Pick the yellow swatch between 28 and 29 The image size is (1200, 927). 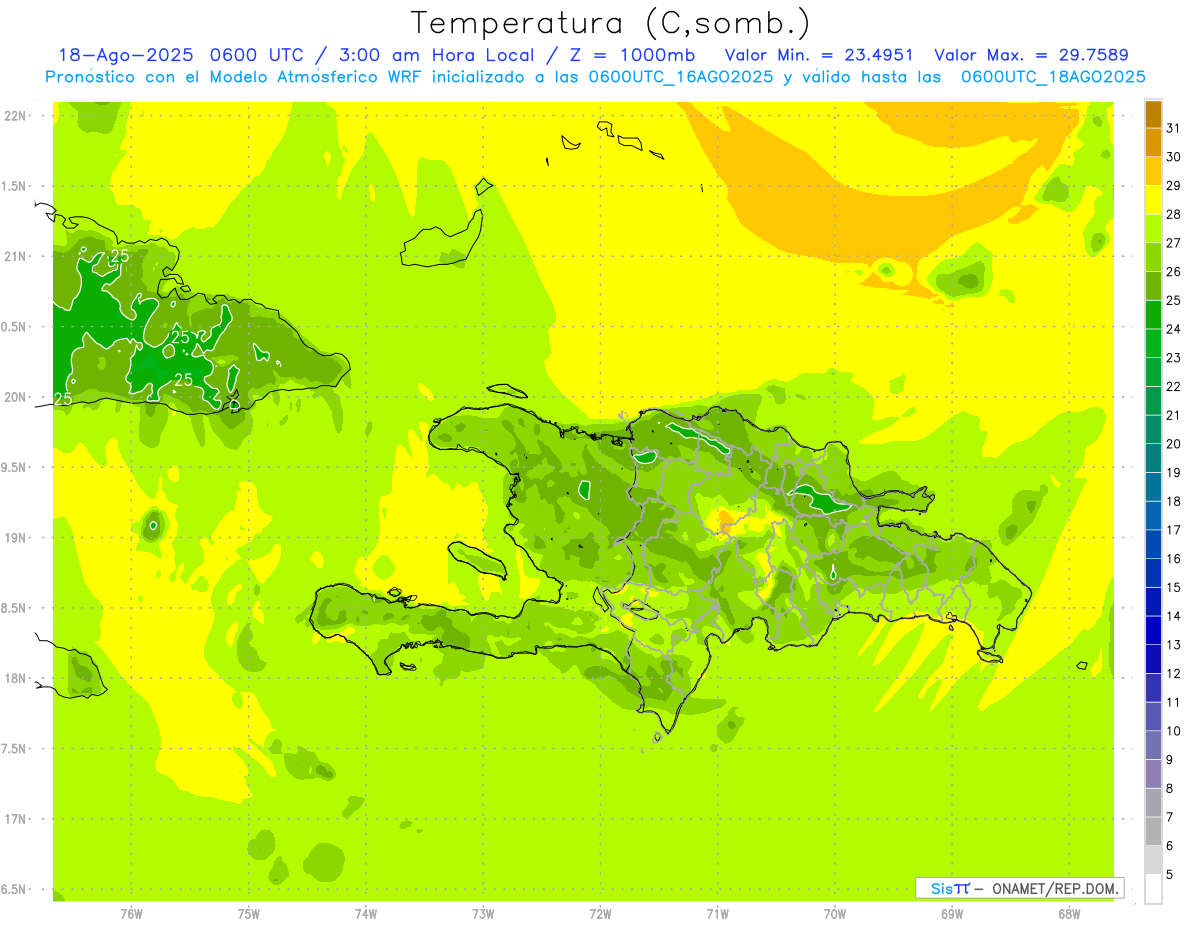[x=1153, y=200]
